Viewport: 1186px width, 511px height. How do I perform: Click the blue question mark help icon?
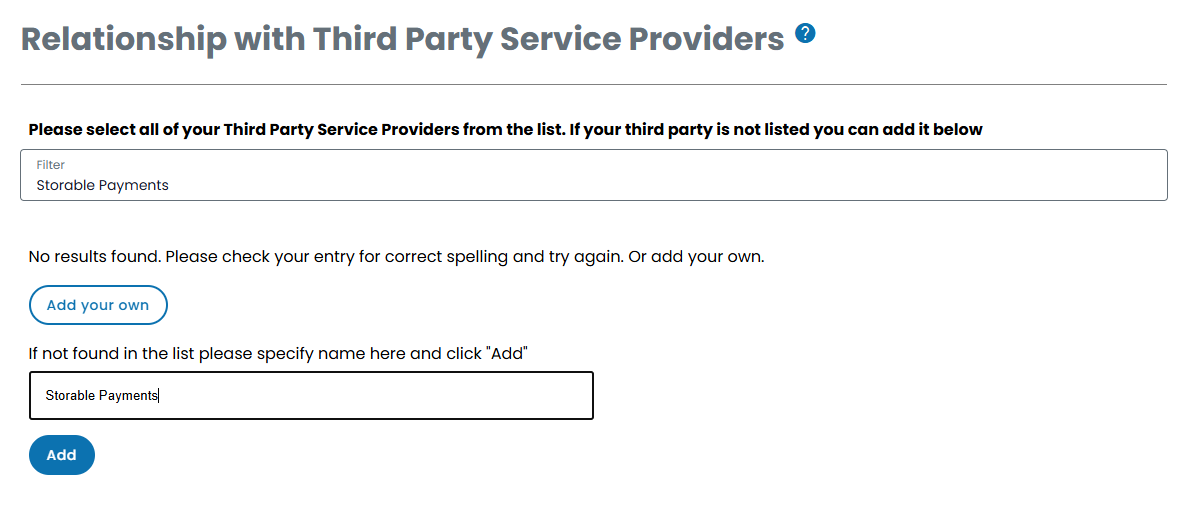coord(805,34)
